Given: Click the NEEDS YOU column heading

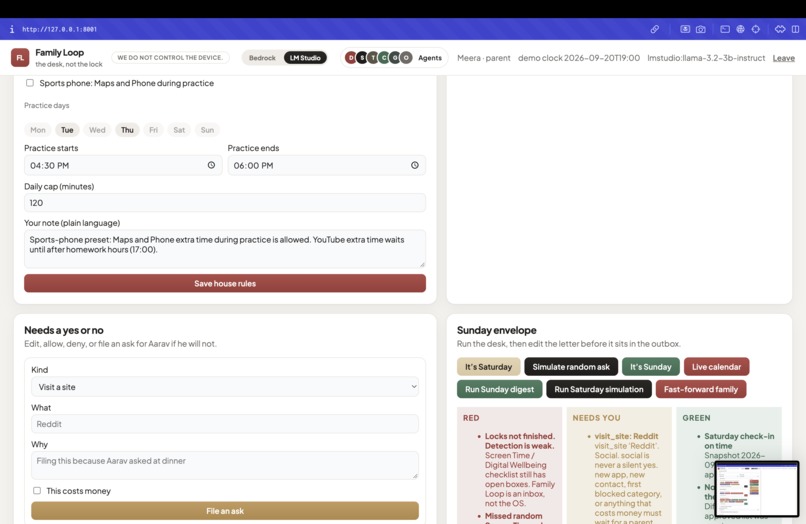Looking at the screenshot, I should [596, 418].
